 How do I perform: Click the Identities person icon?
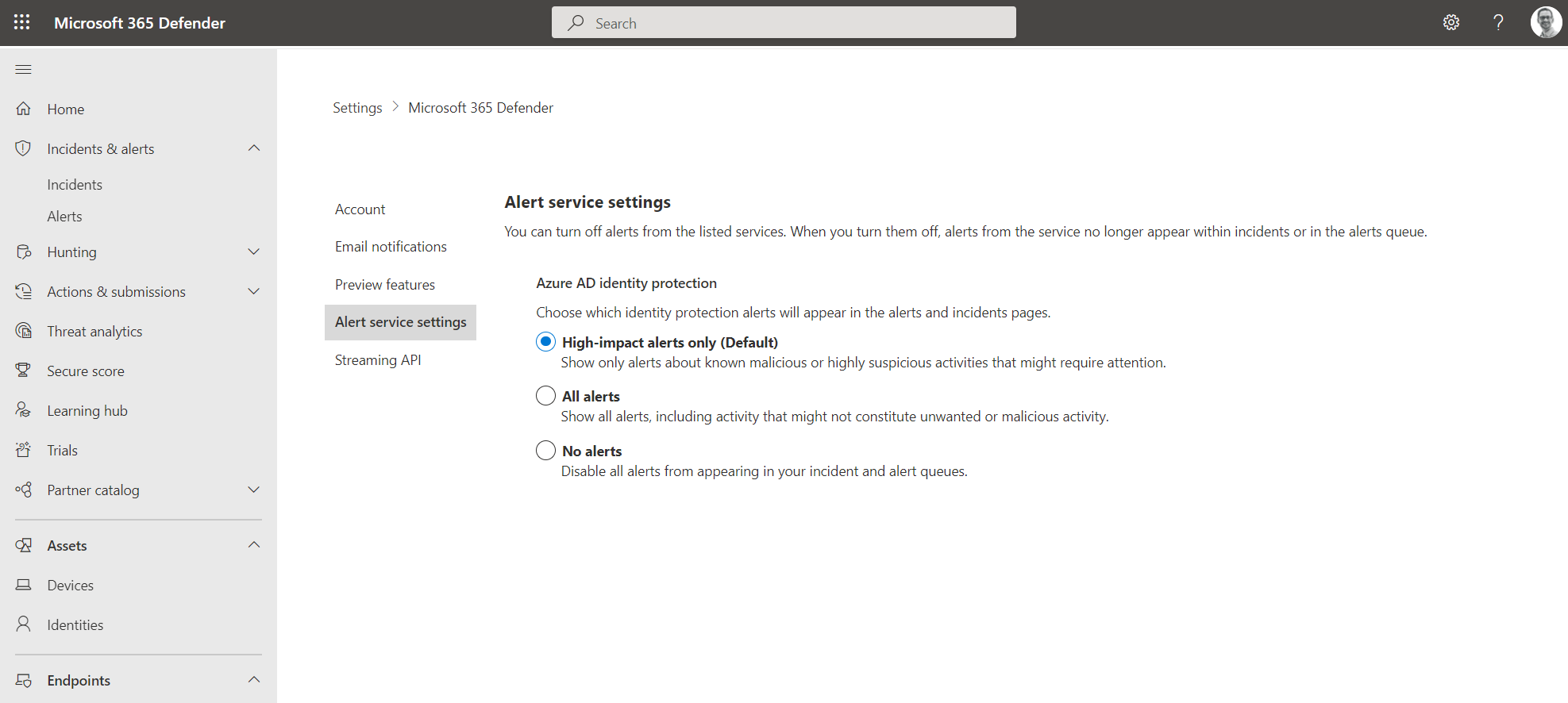click(24, 624)
